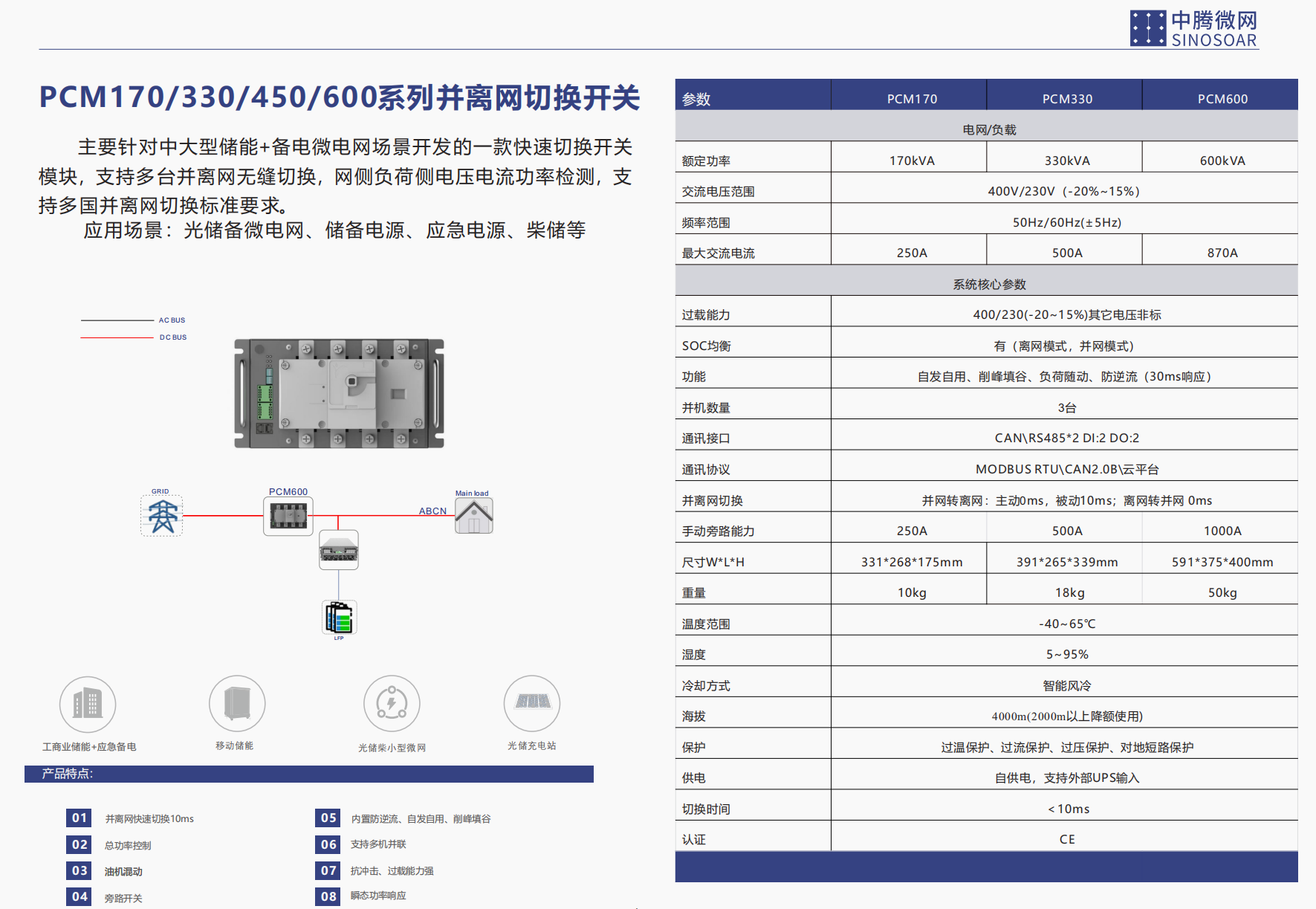Click the GRID power tower icon

click(162, 515)
